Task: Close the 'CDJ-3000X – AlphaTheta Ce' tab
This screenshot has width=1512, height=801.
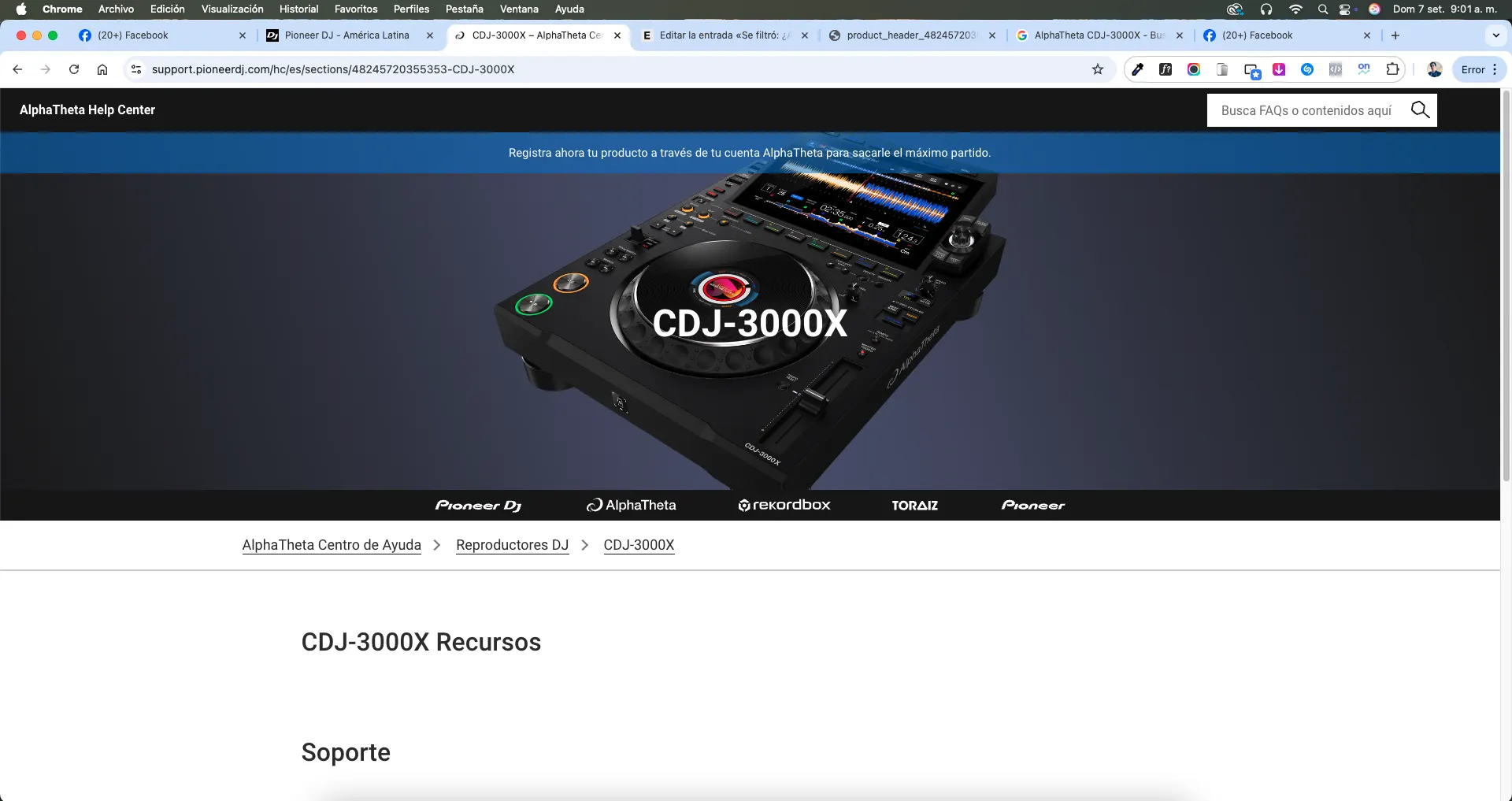Action: [617, 35]
